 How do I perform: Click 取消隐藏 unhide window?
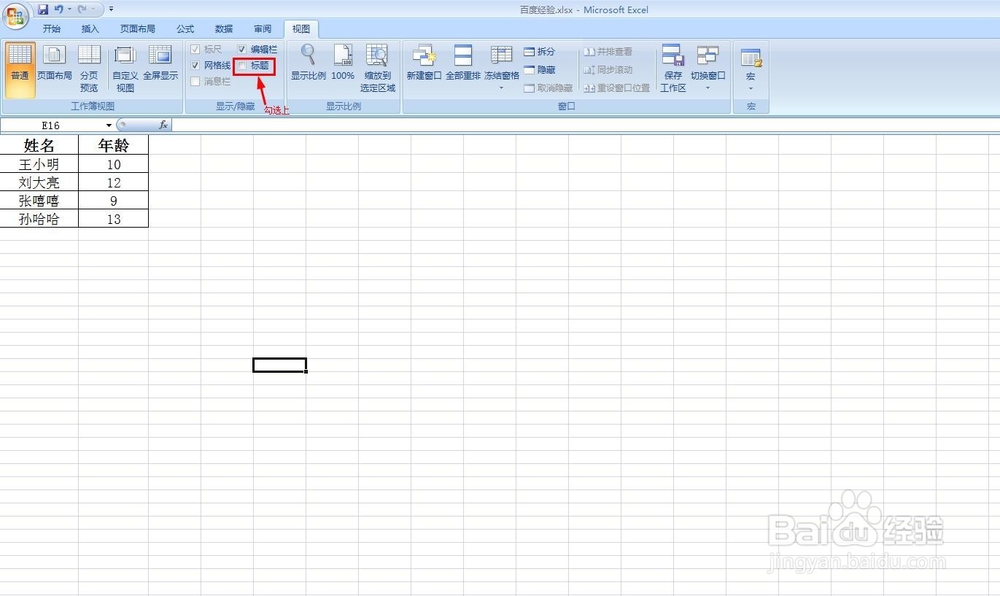(x=548, y=88)
